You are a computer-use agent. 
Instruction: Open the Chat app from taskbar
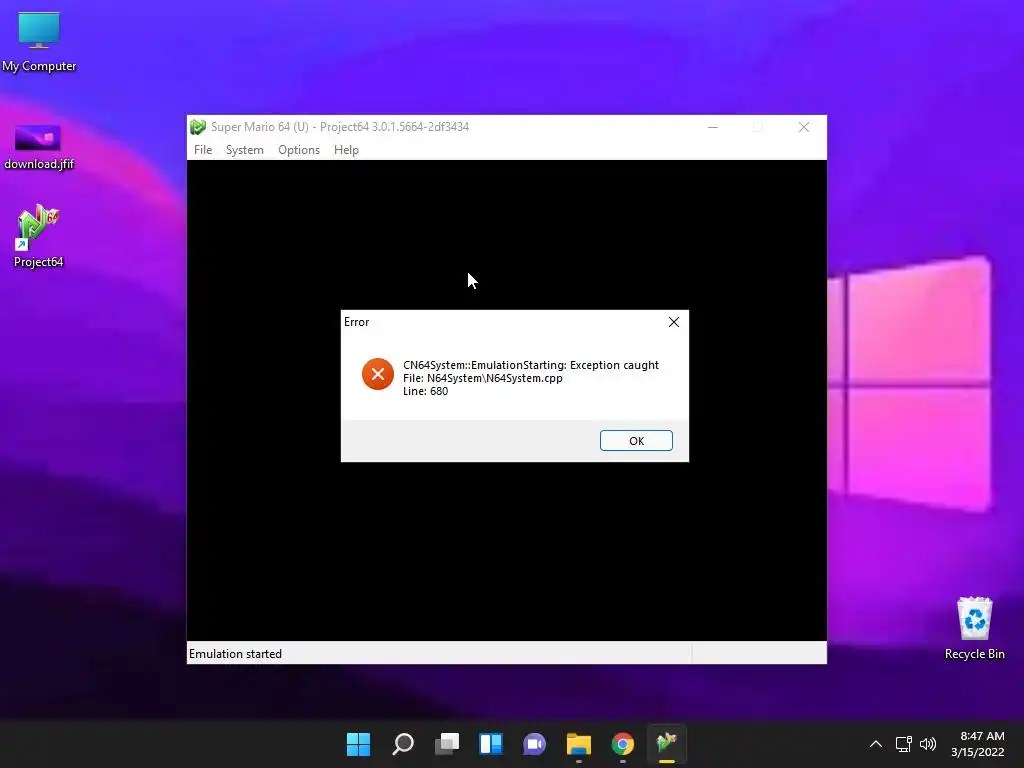coord(534,744)
